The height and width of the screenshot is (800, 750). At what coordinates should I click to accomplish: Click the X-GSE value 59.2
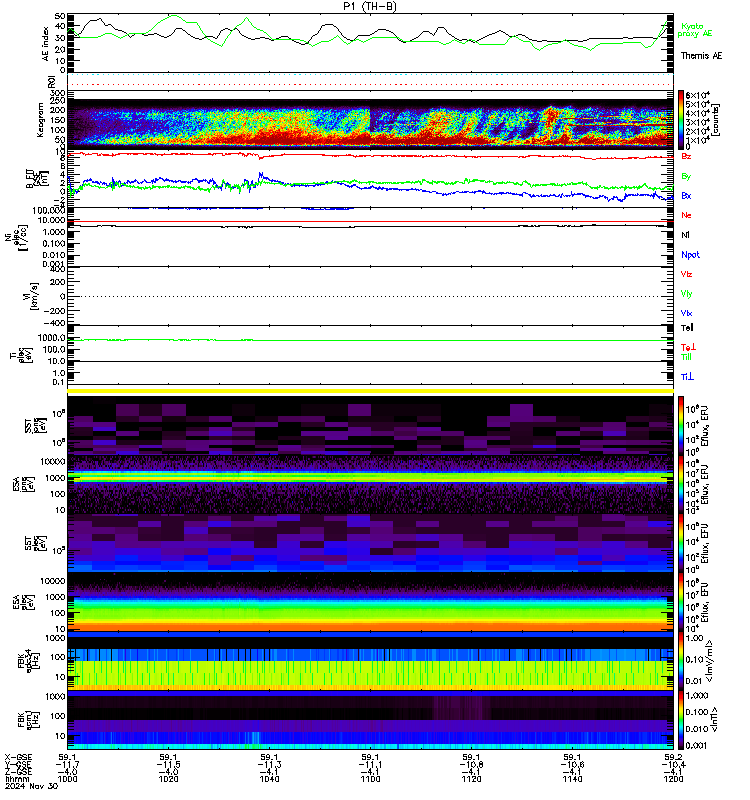[x=673, y=758]
